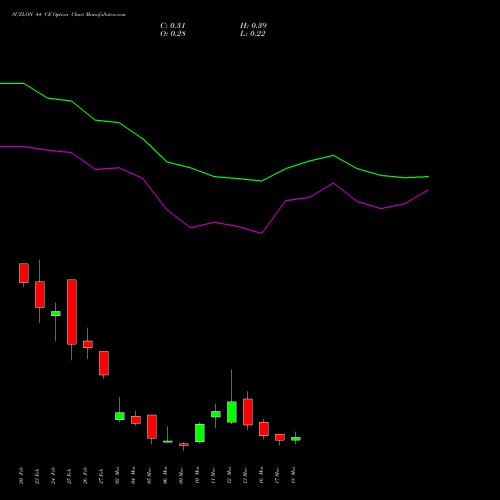Click the open value O: 0.28
Viewport: 500px width, 500px height.
point(173,34)
